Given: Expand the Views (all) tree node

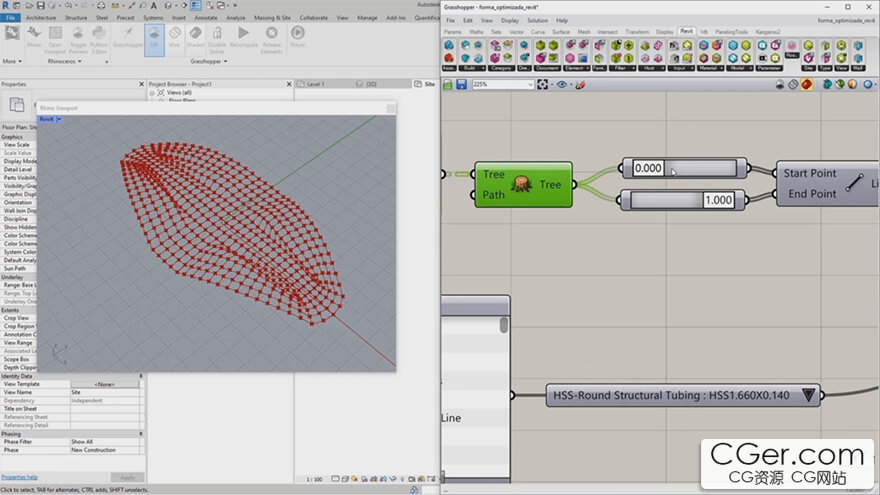Looking at the screenshot, I should click(152, 93).
